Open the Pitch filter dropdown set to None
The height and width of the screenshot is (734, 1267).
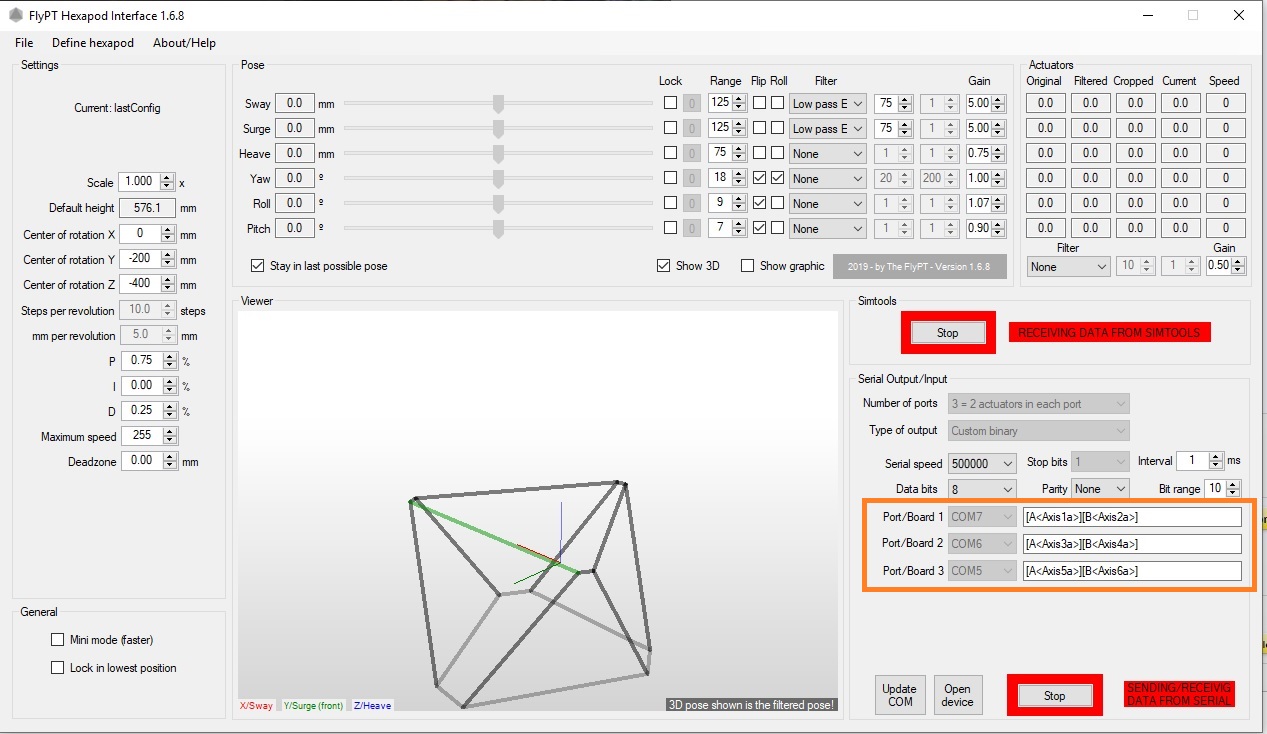827,228
